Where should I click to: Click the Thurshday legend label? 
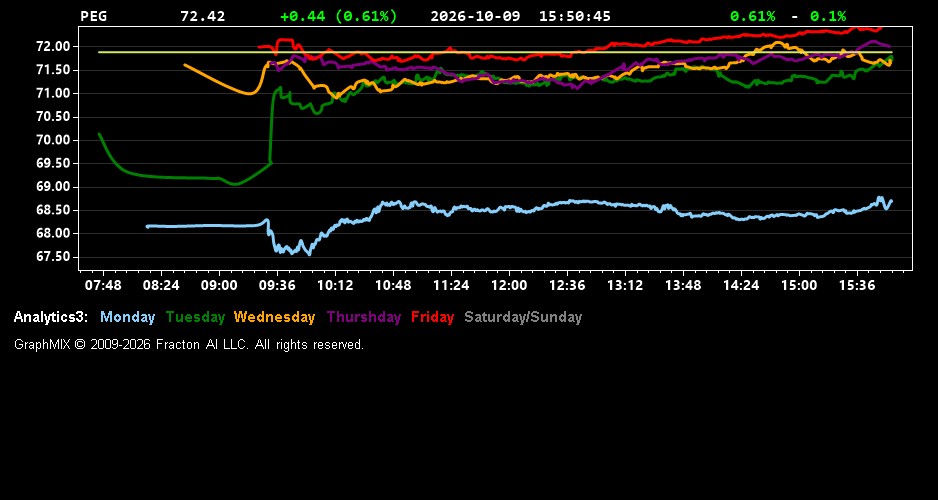coord(364,317)
